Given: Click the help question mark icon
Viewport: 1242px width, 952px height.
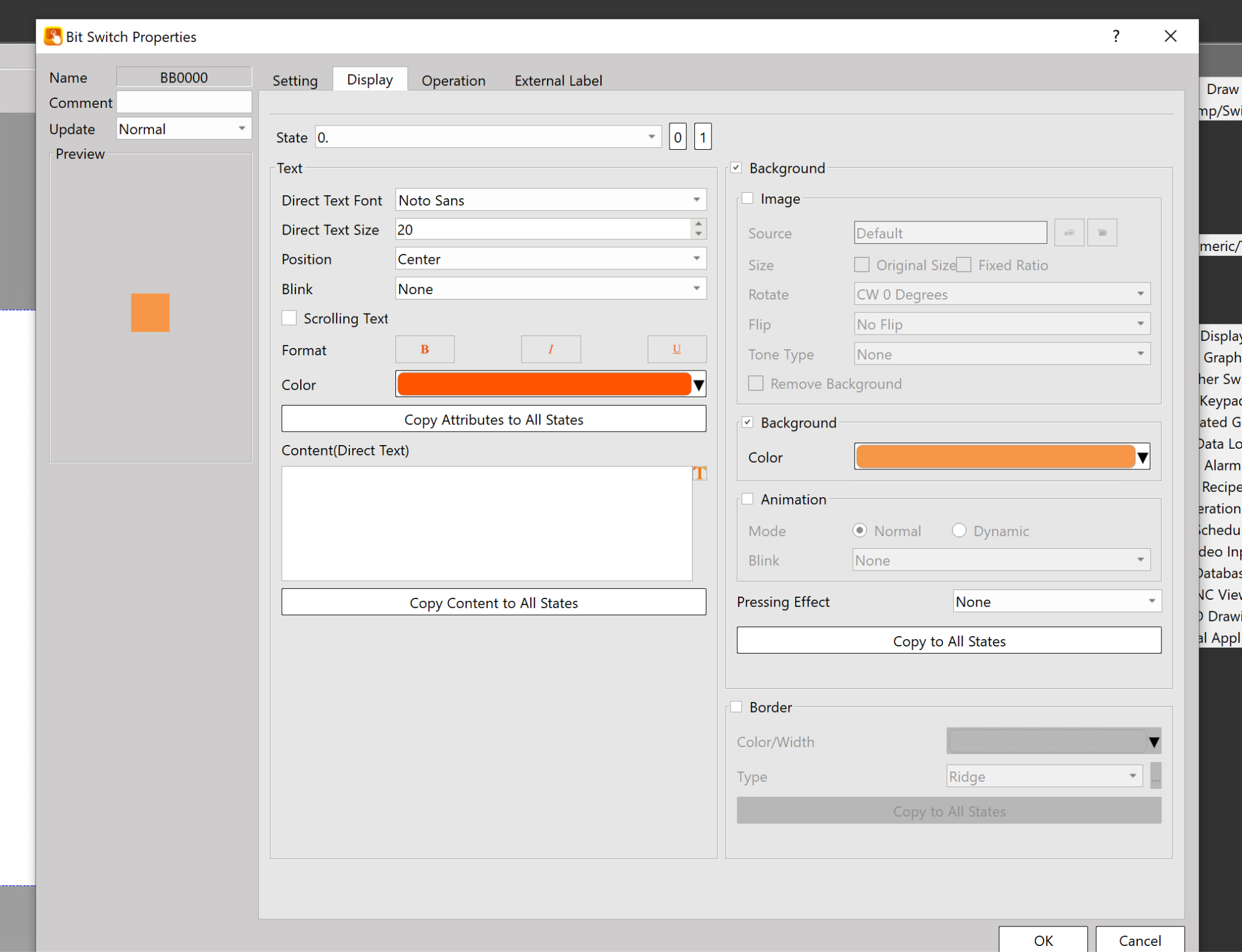Looking at the screenshot, I should click(1115, 36).
